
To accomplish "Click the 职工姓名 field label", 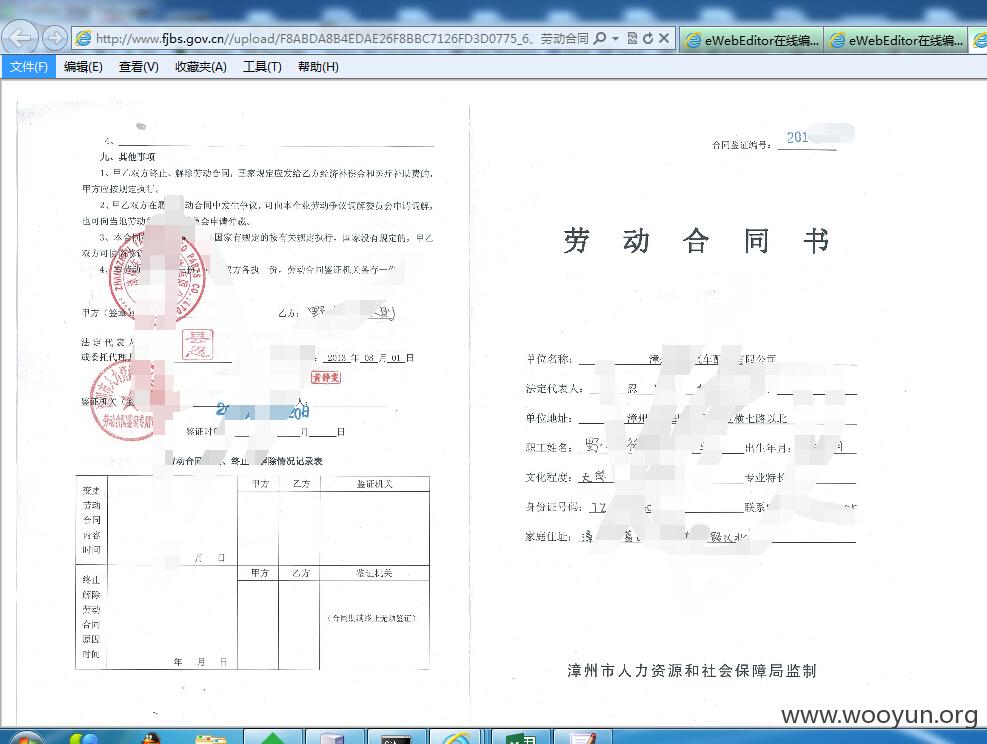I will click(x=548, y=448).
